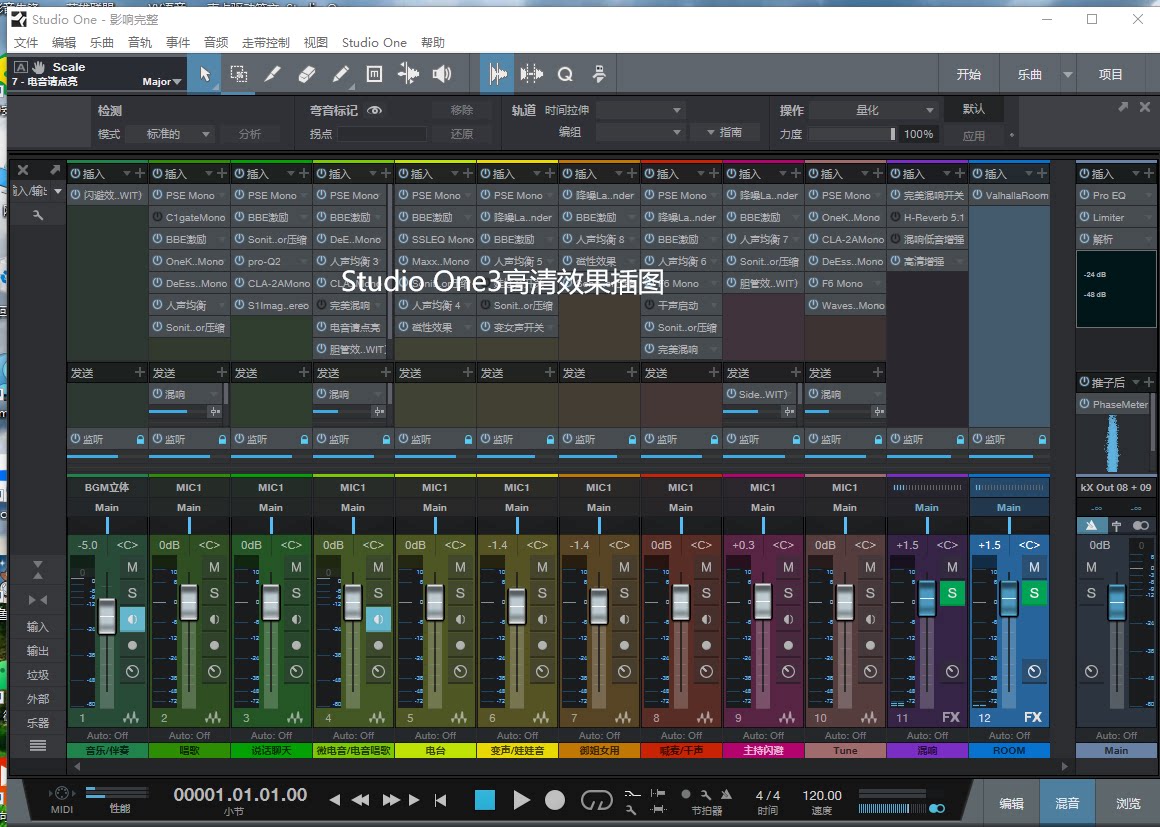The width and height of the screenshot is (1160, 827).
Task: Select the Range tool
Action: [x=238, y=74]
